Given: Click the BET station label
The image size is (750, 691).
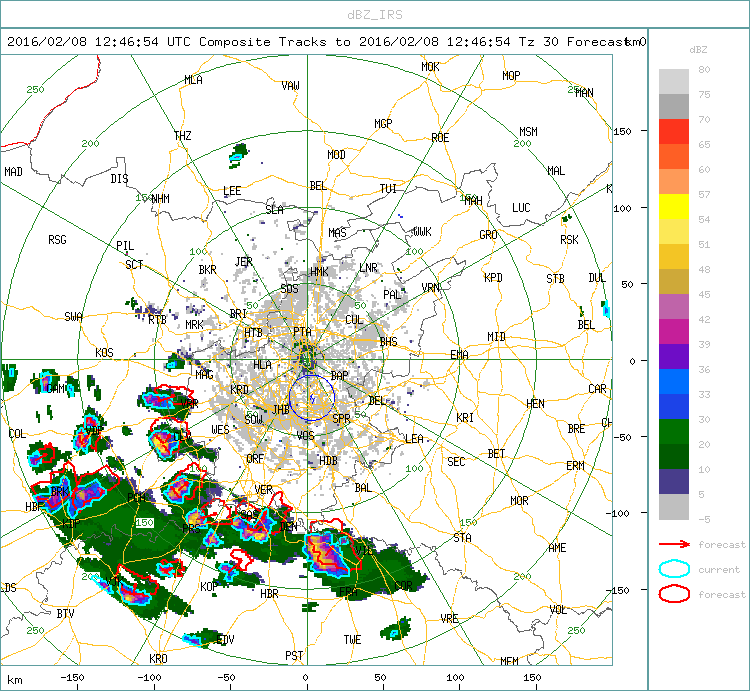Looking at the screenshot, I should click(496, 453).
